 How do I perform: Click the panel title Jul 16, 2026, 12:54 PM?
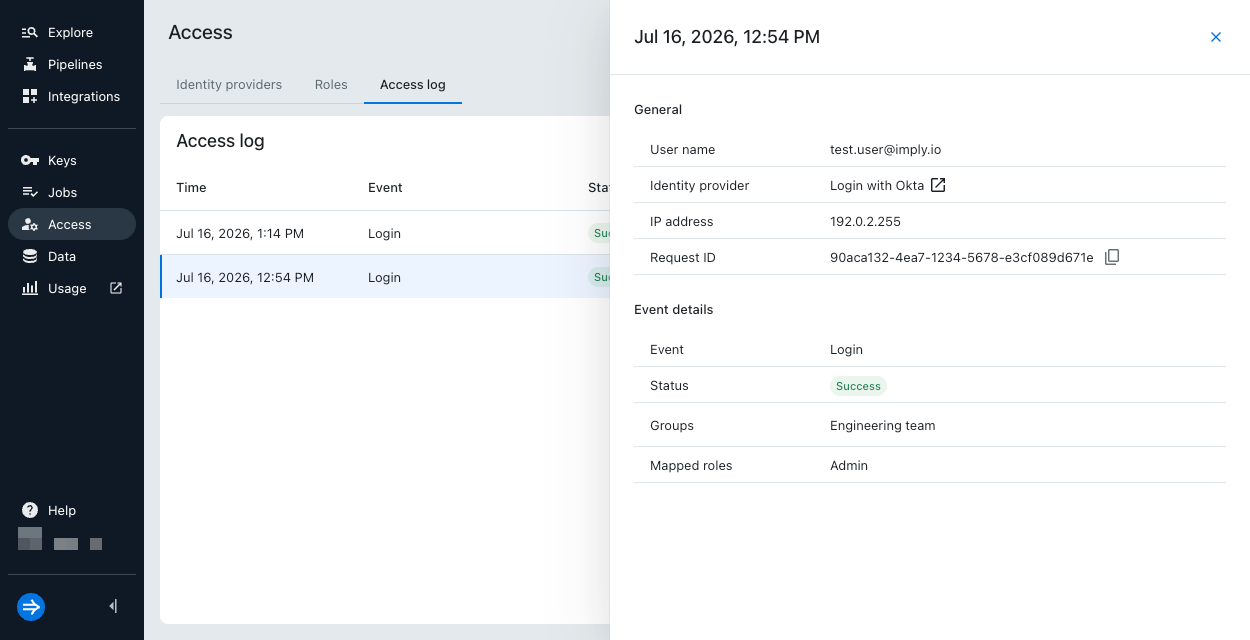tap(727, 37)
